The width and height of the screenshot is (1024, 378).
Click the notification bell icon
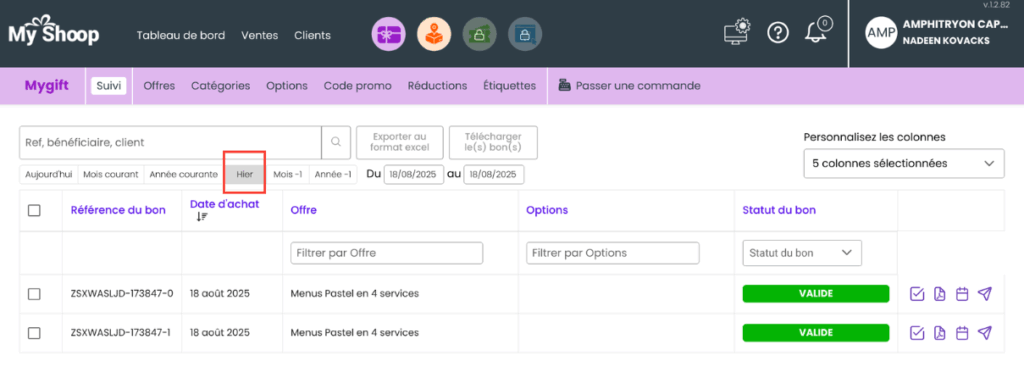[x=818, y=32]
